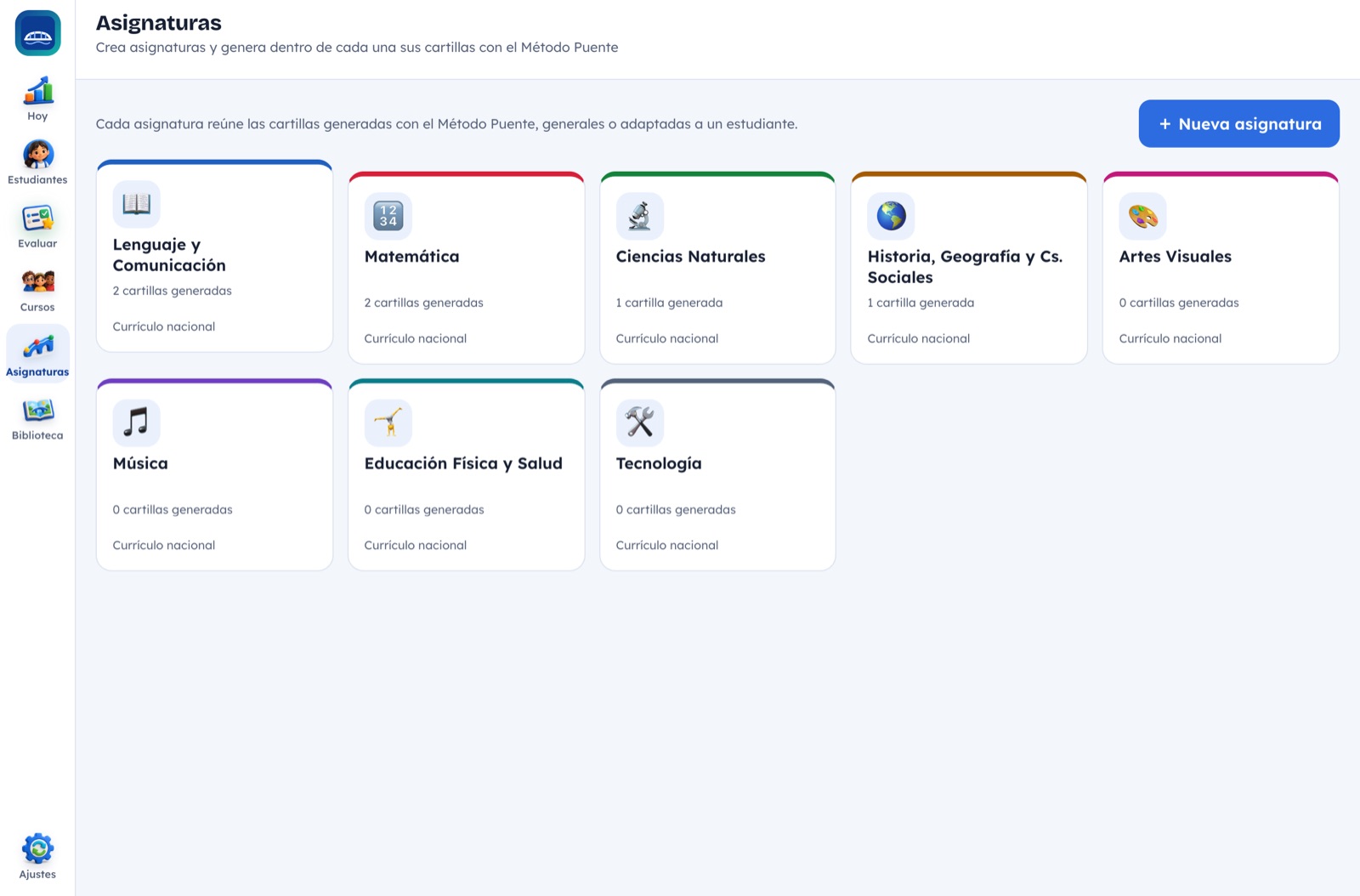The height and width of the screenshot is (896, 1360).
Task: Click the open book icon for Lenguaje
Action: tap(137, 204)
